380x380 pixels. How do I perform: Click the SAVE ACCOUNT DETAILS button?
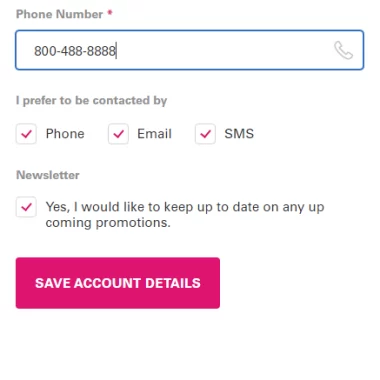click(118, 283)
